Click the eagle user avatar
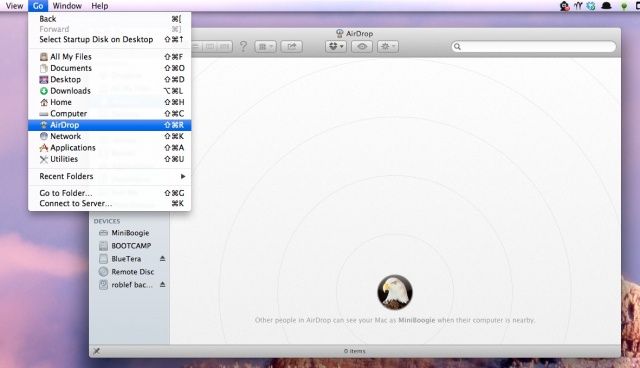 point(395,292)
